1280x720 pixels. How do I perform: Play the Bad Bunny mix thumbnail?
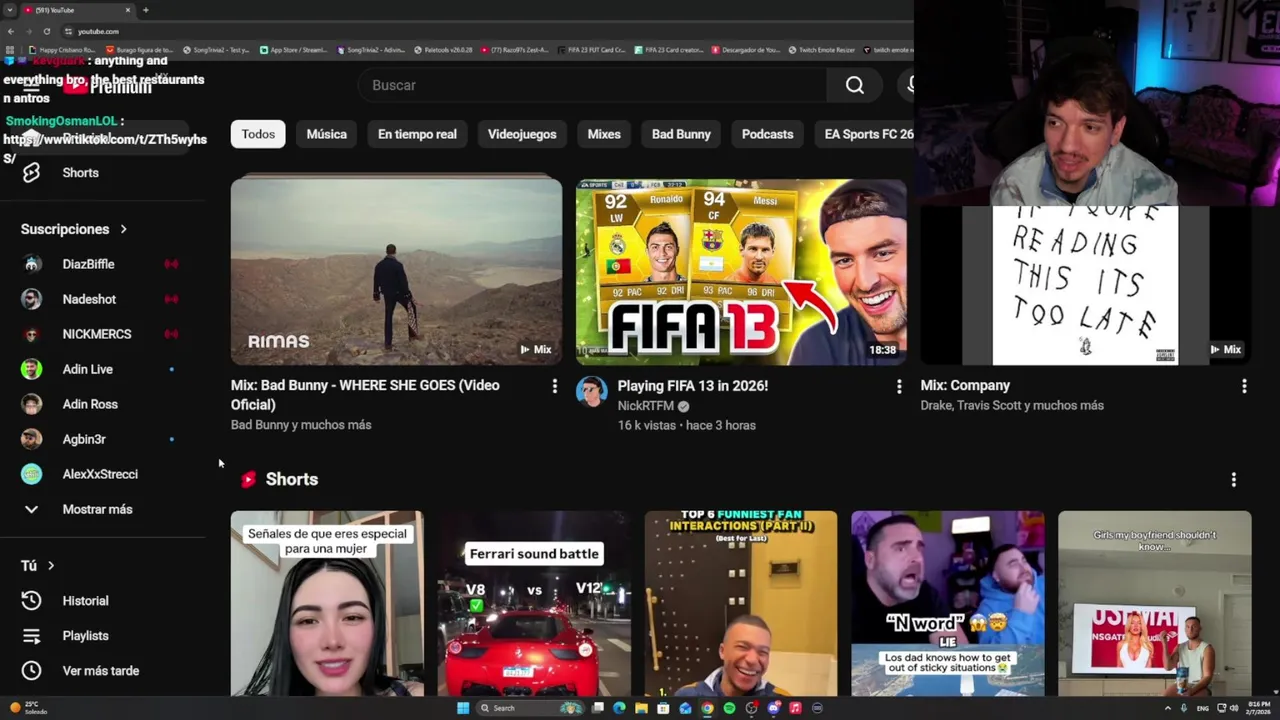click(x=396, y=270)
